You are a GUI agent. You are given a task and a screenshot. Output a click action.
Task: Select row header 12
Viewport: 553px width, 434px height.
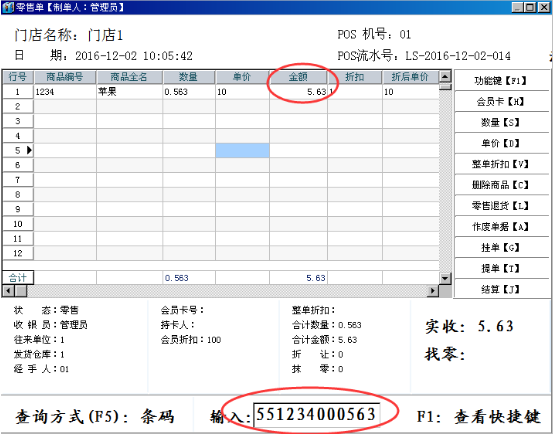coord(18,253)
